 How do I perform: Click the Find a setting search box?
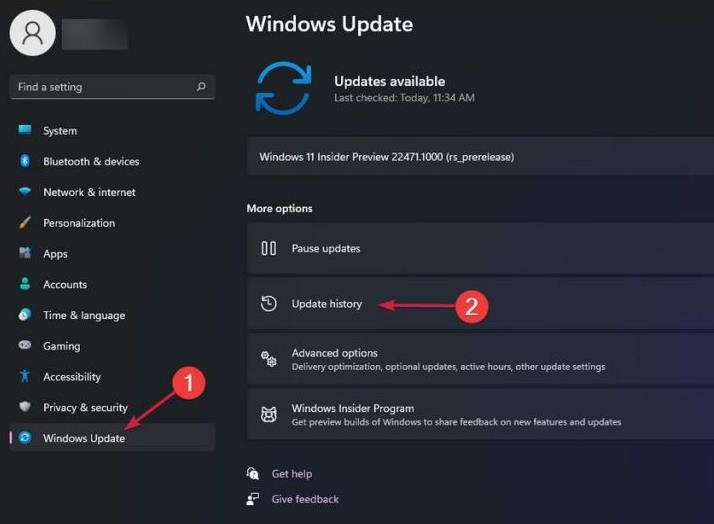tap(112, 86)
